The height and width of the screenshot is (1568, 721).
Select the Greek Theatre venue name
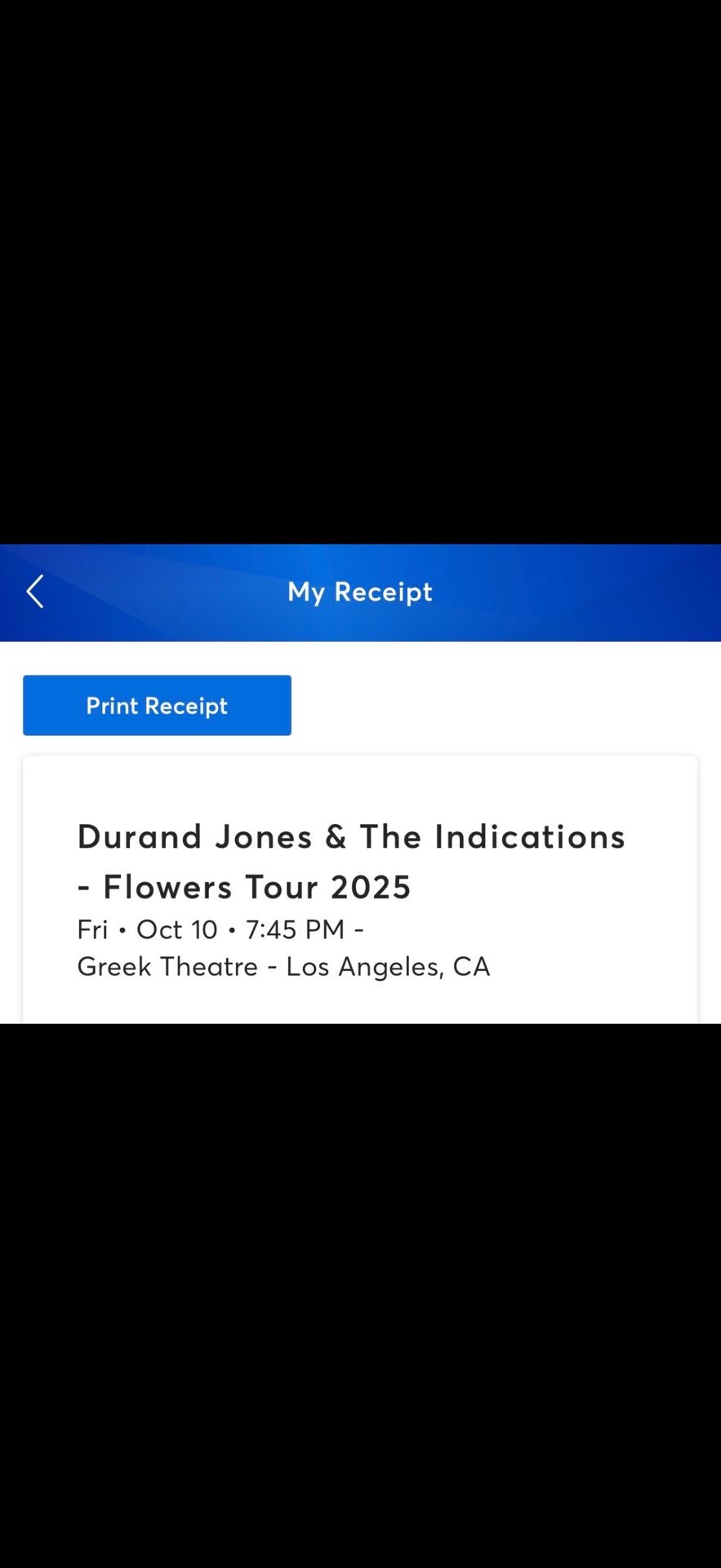pyautogui.click(x=167, y=967)
